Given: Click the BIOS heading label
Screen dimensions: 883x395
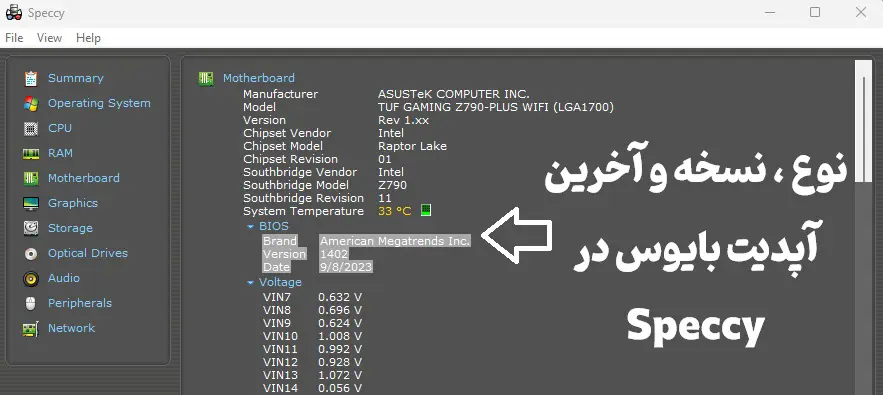Looking at the screenshot, I should tap(274, 226).
